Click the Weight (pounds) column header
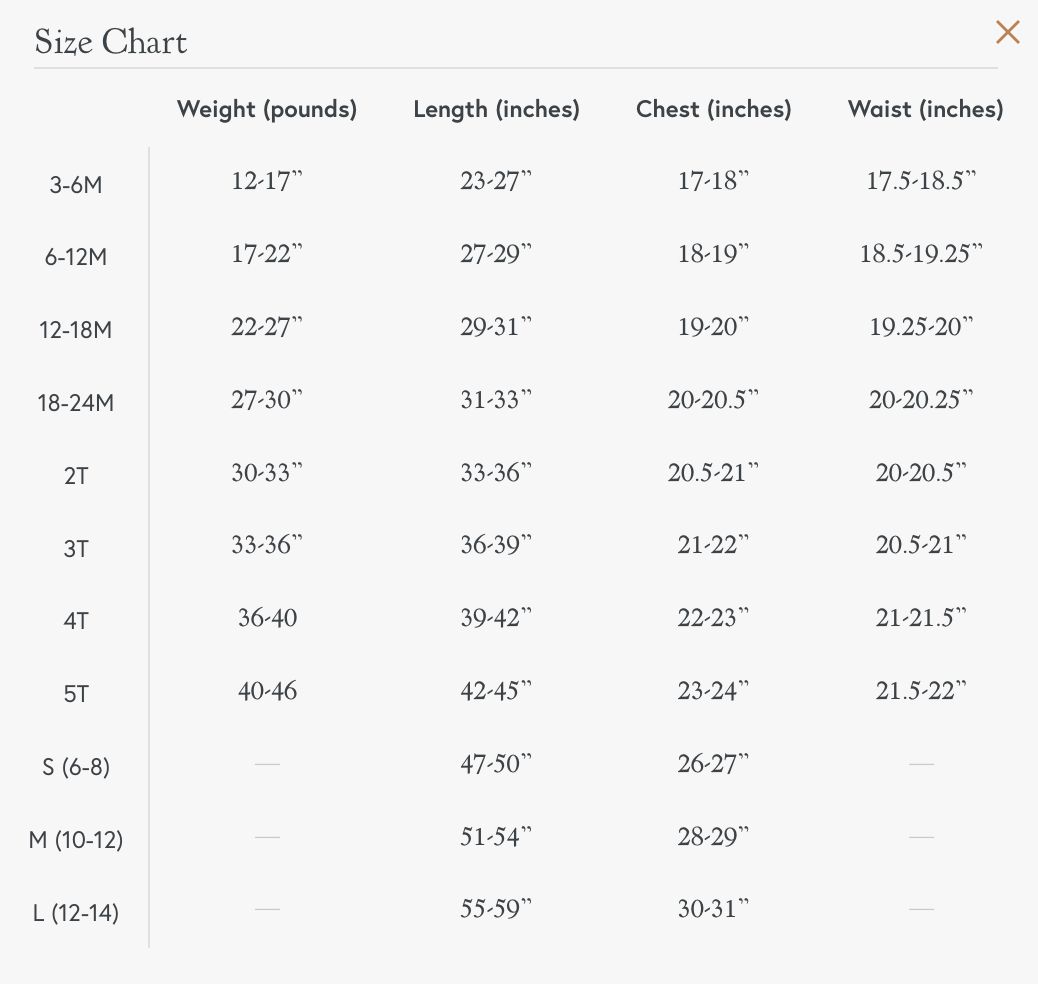1038x984 pixels. (x=267, y=109)
